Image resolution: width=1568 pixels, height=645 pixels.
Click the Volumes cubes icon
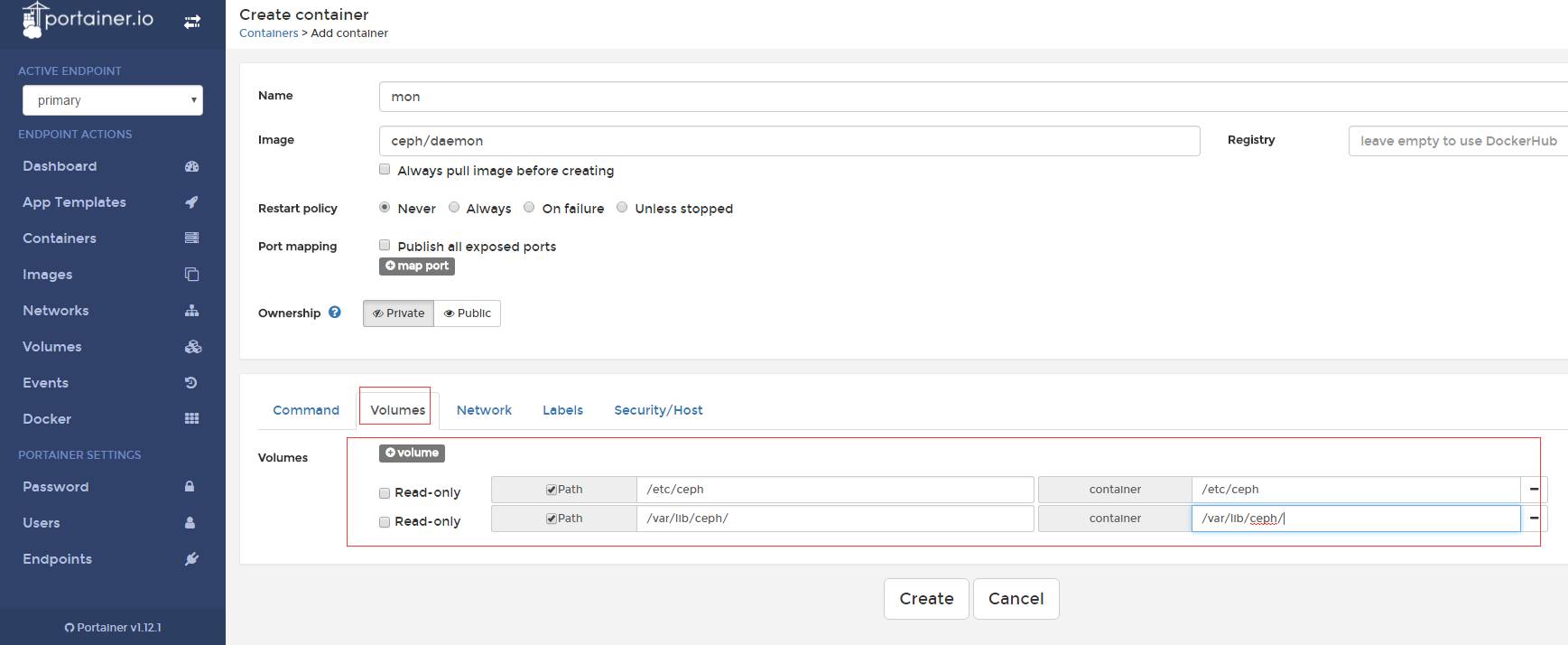(x=193, y=347)
